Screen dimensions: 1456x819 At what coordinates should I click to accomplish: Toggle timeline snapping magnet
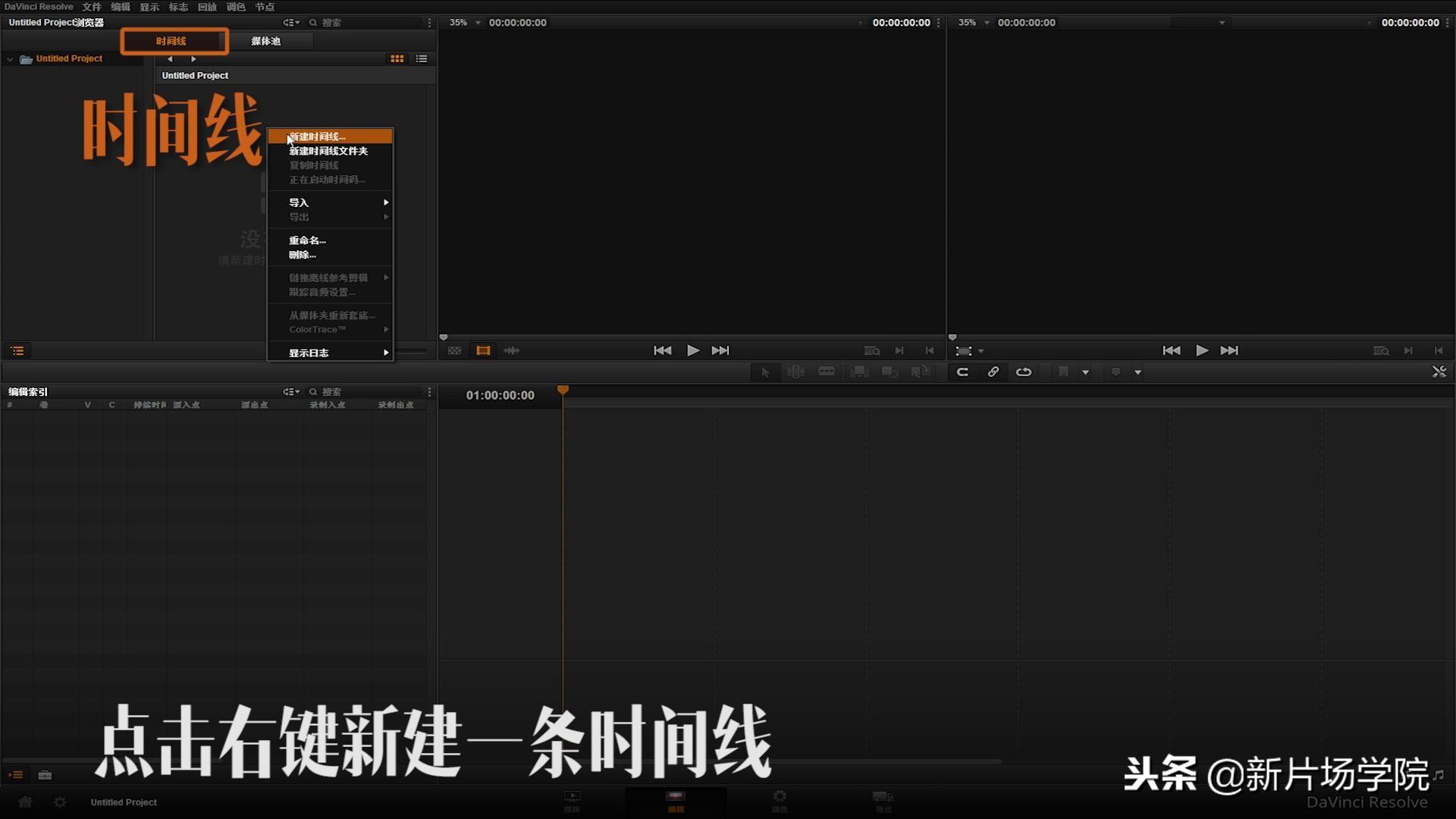point(962,372)
